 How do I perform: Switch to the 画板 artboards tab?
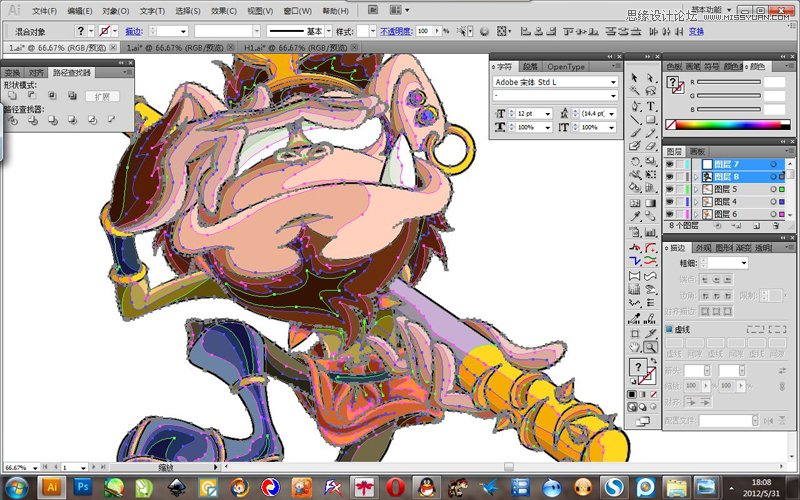click(697, 152)
